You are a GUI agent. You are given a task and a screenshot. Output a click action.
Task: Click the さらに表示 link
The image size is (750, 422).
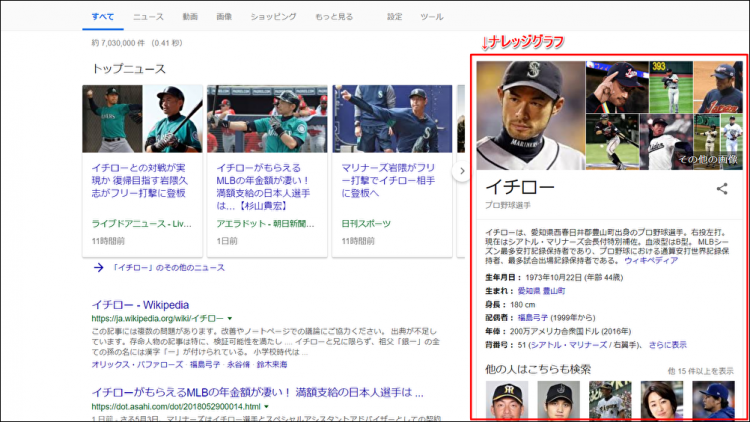pos(668,345)
